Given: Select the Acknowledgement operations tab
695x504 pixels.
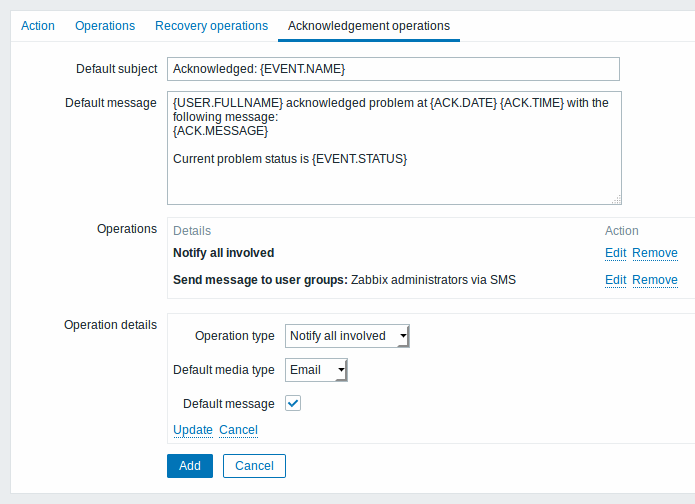Looking at the screenshot, I should point(369,26).
